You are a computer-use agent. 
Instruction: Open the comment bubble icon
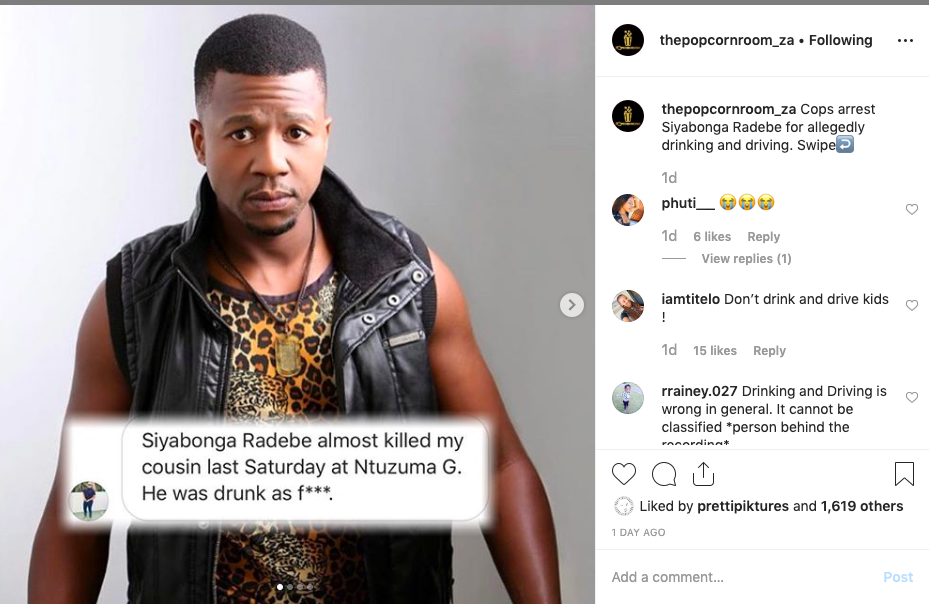[664, 474]
